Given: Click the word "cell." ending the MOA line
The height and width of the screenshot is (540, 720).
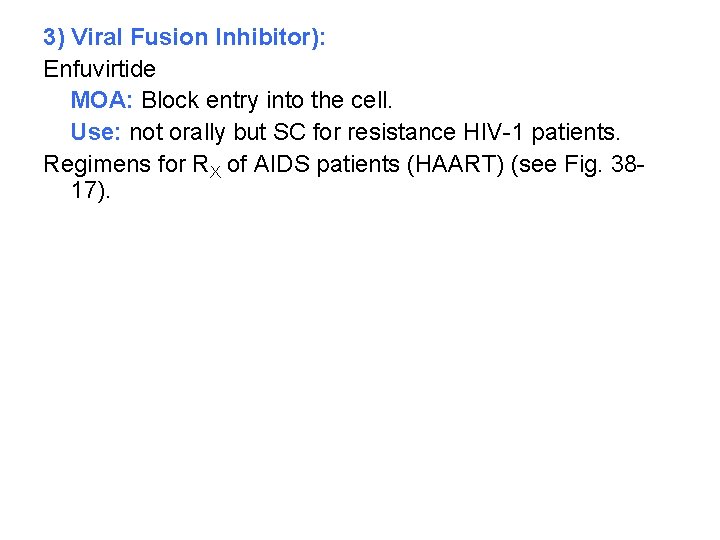Looking at the screenshot, I should tap(371, 100).
